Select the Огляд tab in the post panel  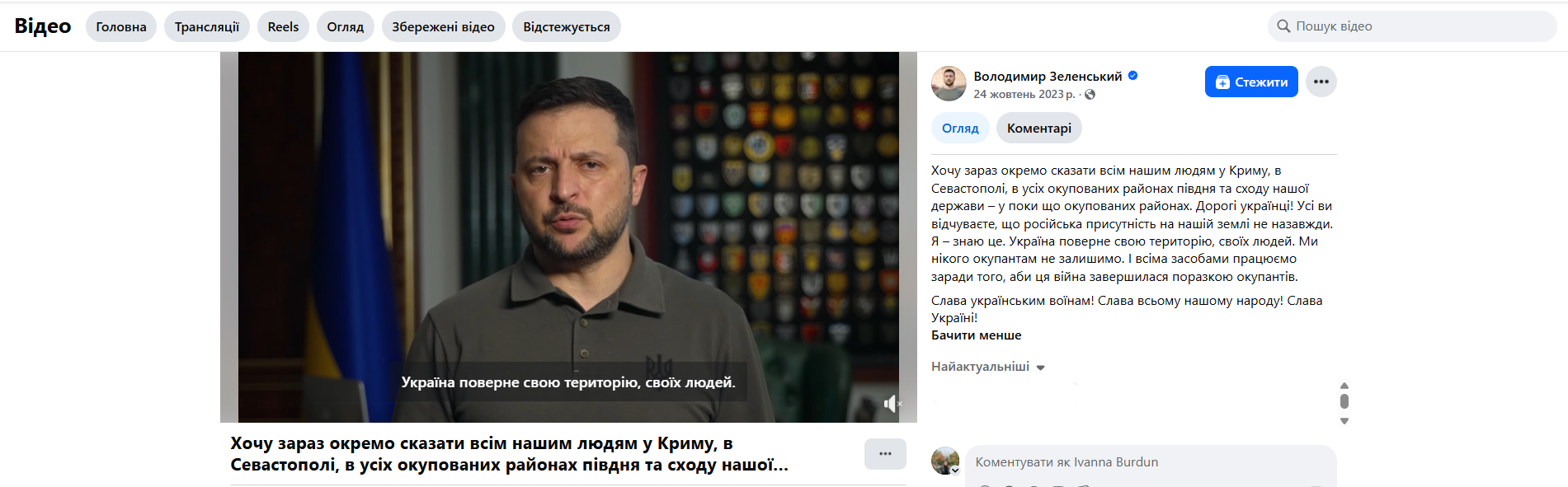click(960, 128)
